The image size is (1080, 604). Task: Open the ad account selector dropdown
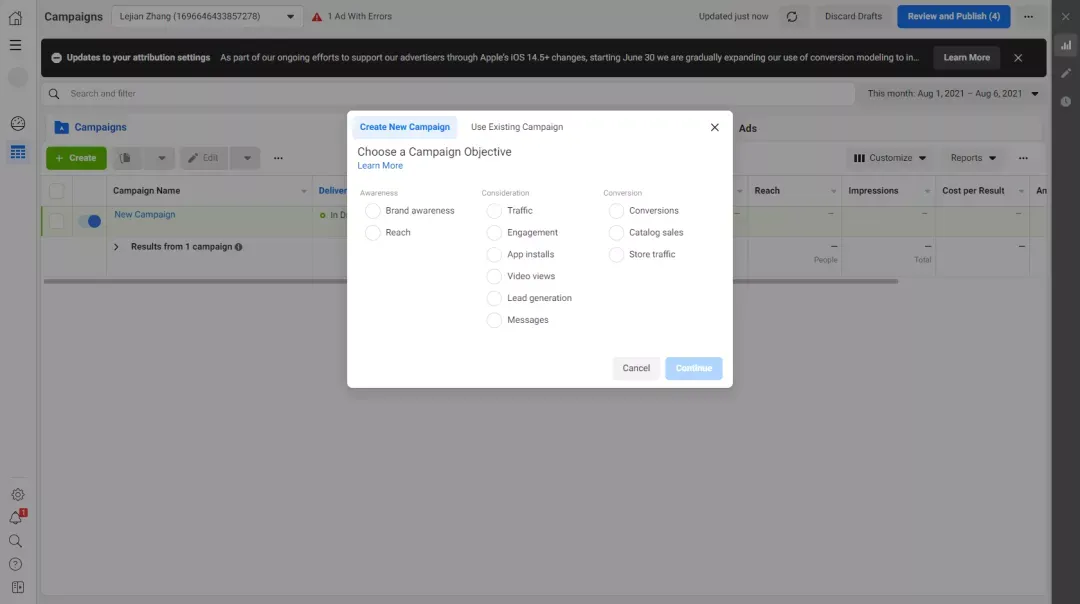[x=207, y=17]
